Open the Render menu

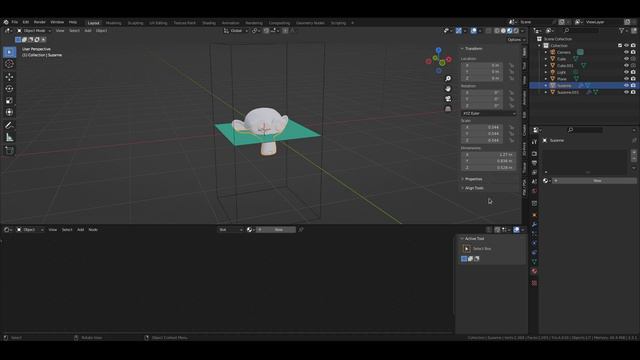(x=40, y=22)
